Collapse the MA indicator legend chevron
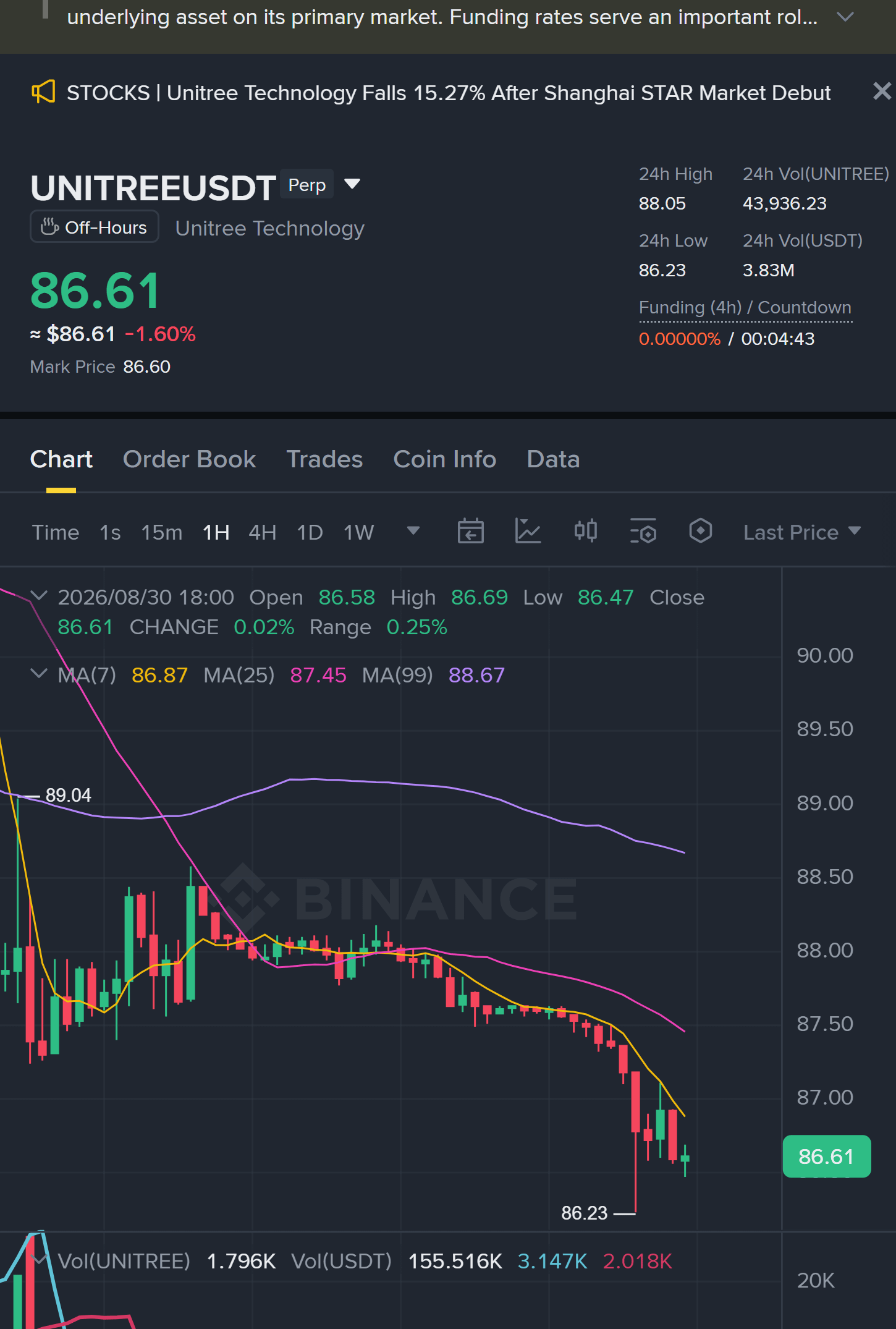 tap(39, 673)
